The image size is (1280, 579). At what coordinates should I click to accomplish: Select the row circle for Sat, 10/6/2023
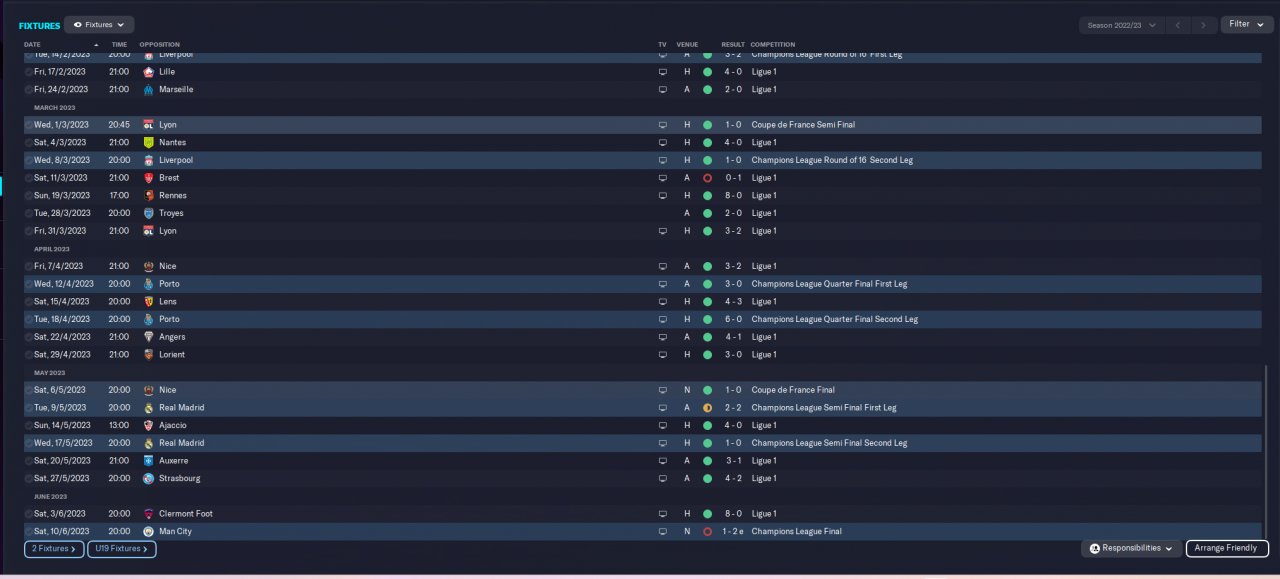[x=29, y=532]
